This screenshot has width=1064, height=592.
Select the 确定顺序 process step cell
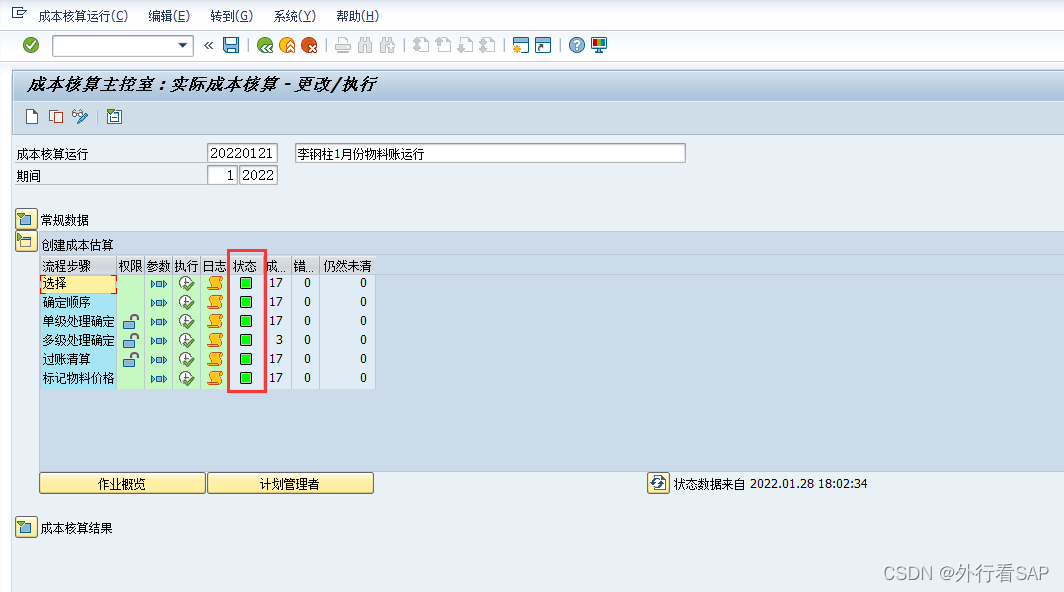pos(78,302)
